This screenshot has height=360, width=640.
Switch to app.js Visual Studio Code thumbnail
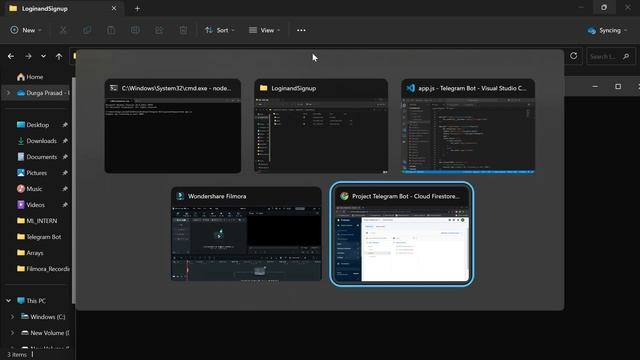pos(468,126)
